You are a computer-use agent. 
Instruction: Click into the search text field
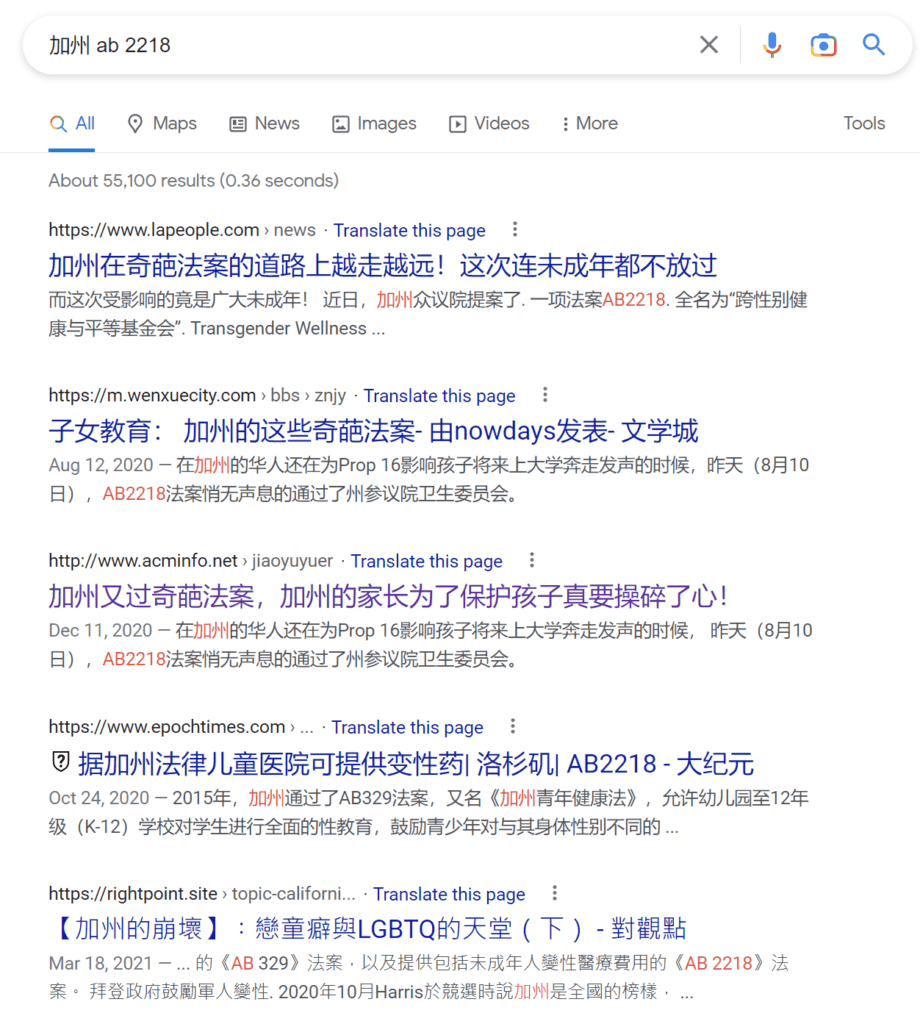[x=360, y=45]
